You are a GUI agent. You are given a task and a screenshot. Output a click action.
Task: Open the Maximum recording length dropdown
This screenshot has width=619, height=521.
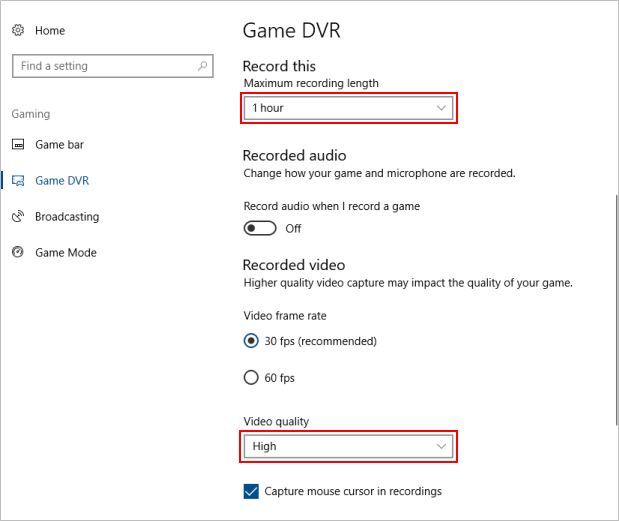coord(349,108)
